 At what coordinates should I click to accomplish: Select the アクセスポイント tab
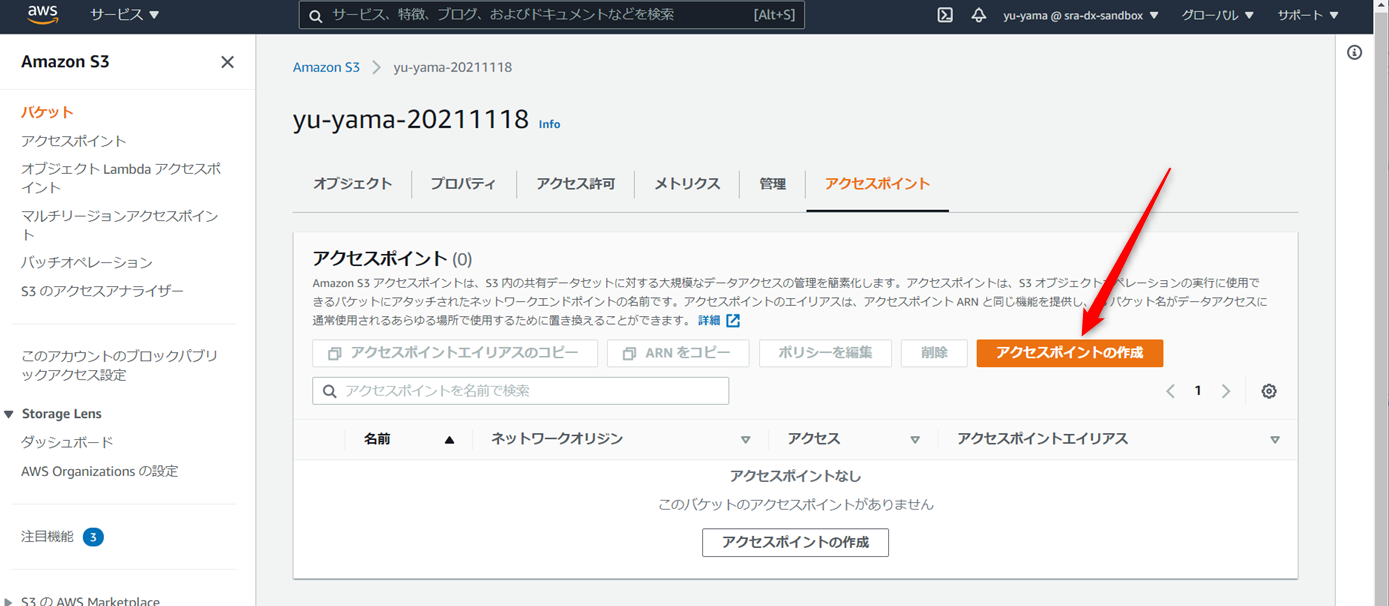click(877, 184)
